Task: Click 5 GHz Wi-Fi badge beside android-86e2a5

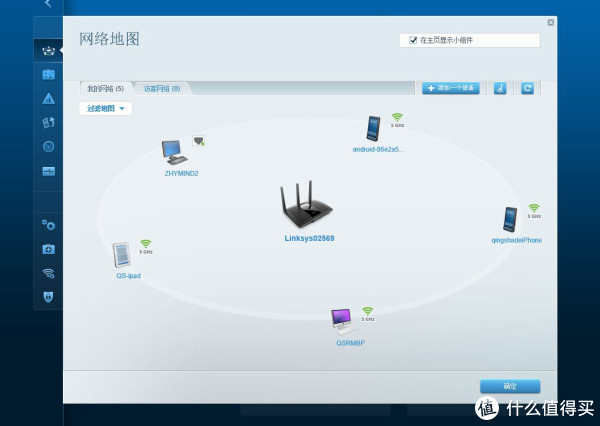Action: 397,120
